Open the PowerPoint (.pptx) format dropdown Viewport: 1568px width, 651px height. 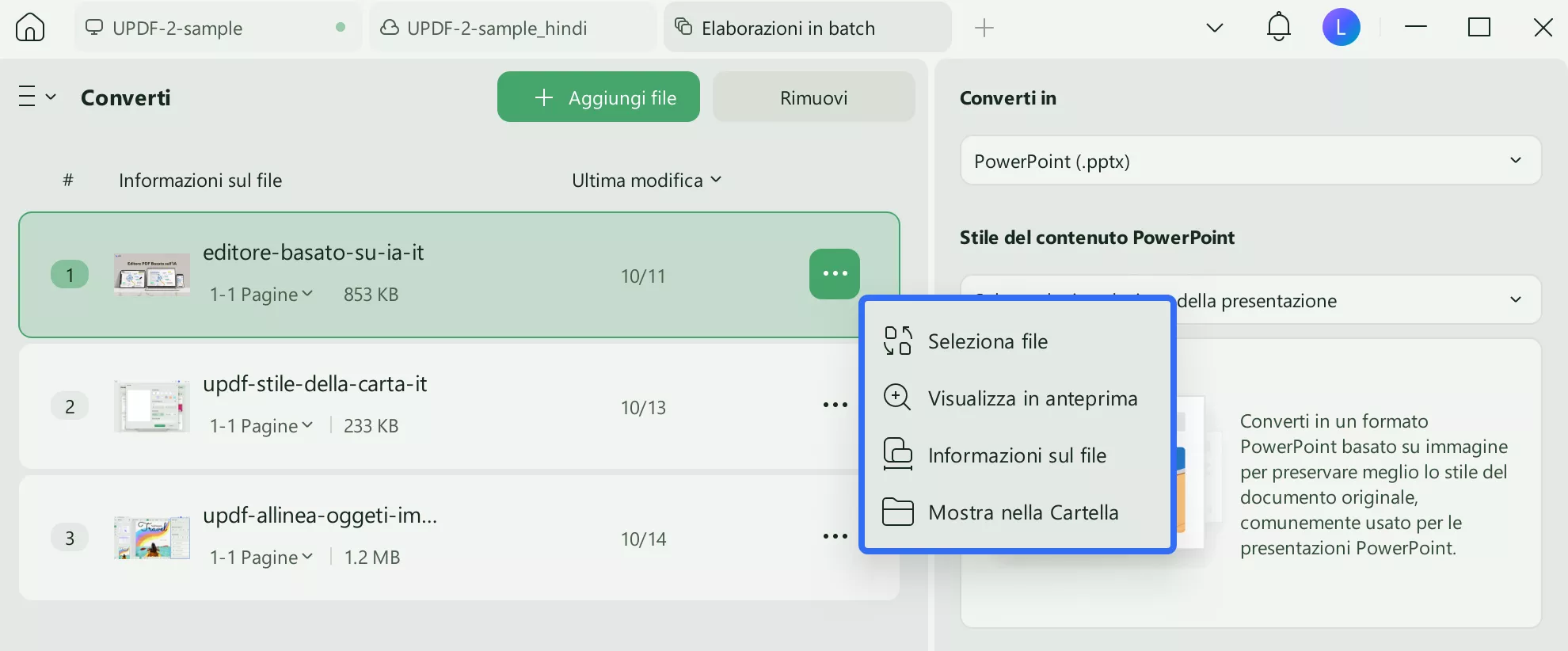tap(1250, 161)
